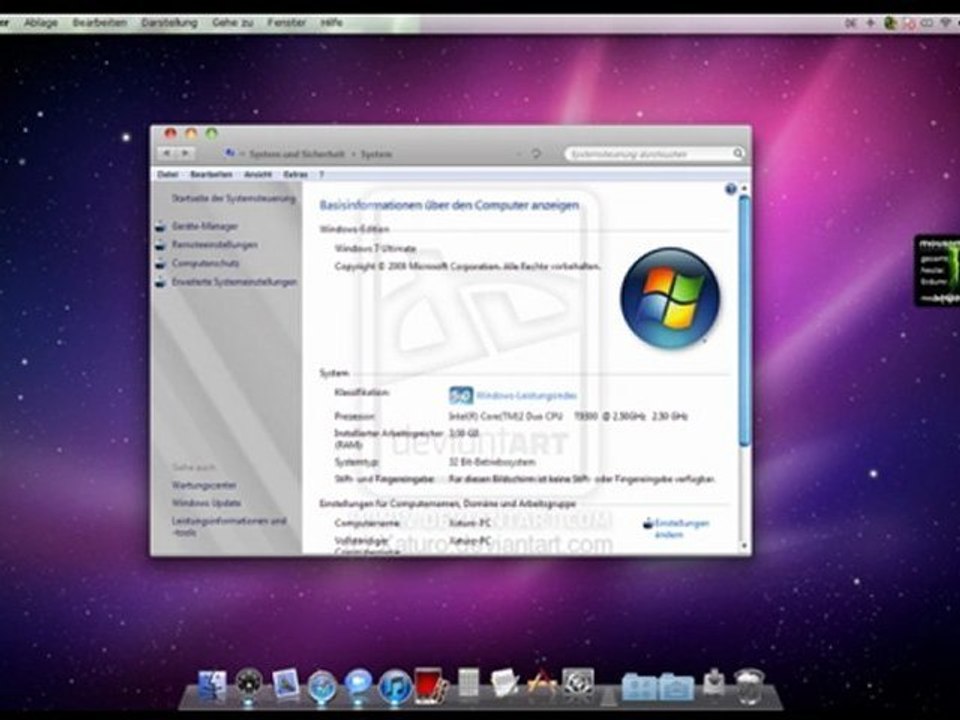The image size is (960, 720).
Task: Click the control panel breadcrumb icon
Action: pyautogui.click(x=230, y=153)
